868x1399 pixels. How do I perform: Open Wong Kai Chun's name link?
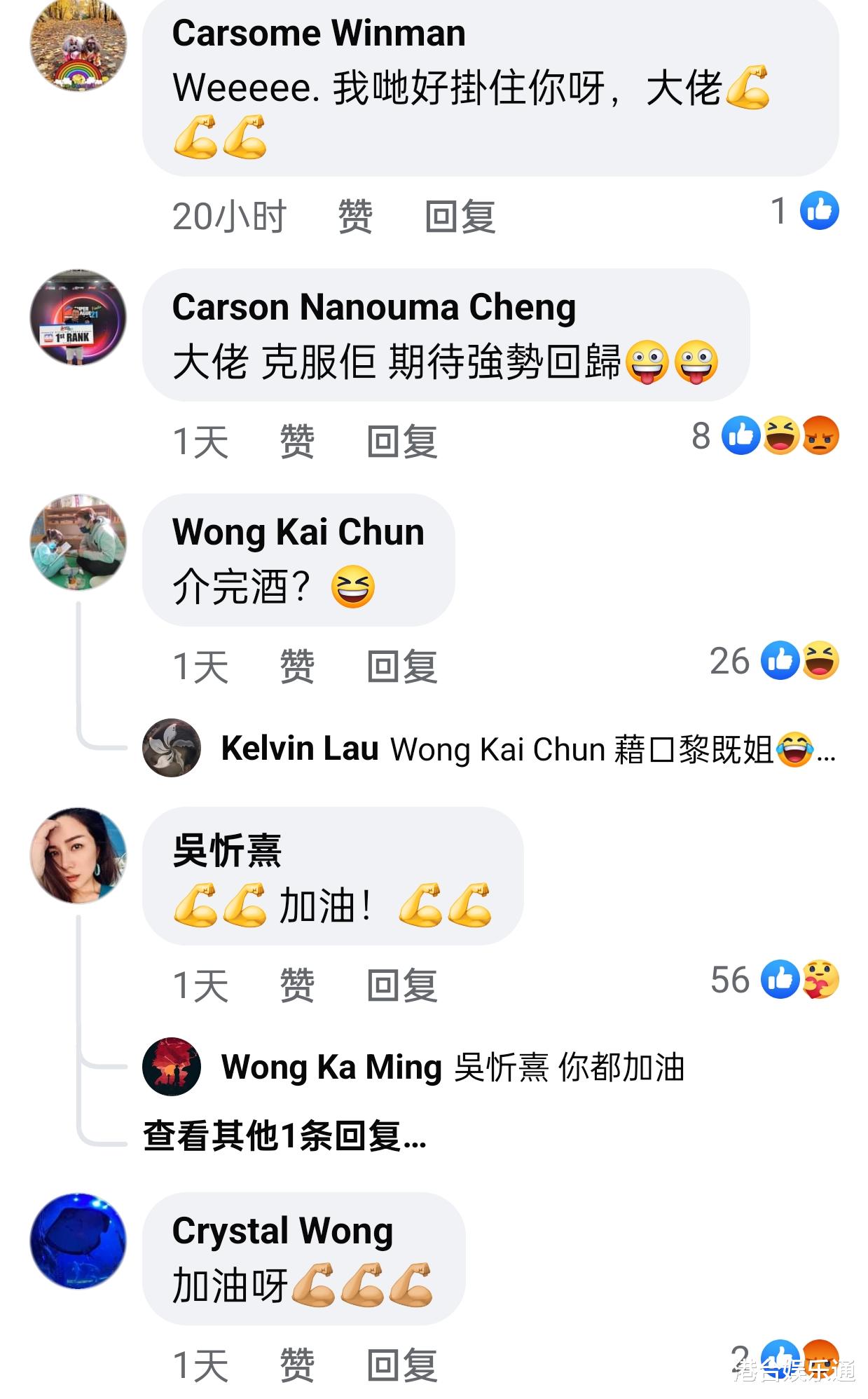(298, 531)
